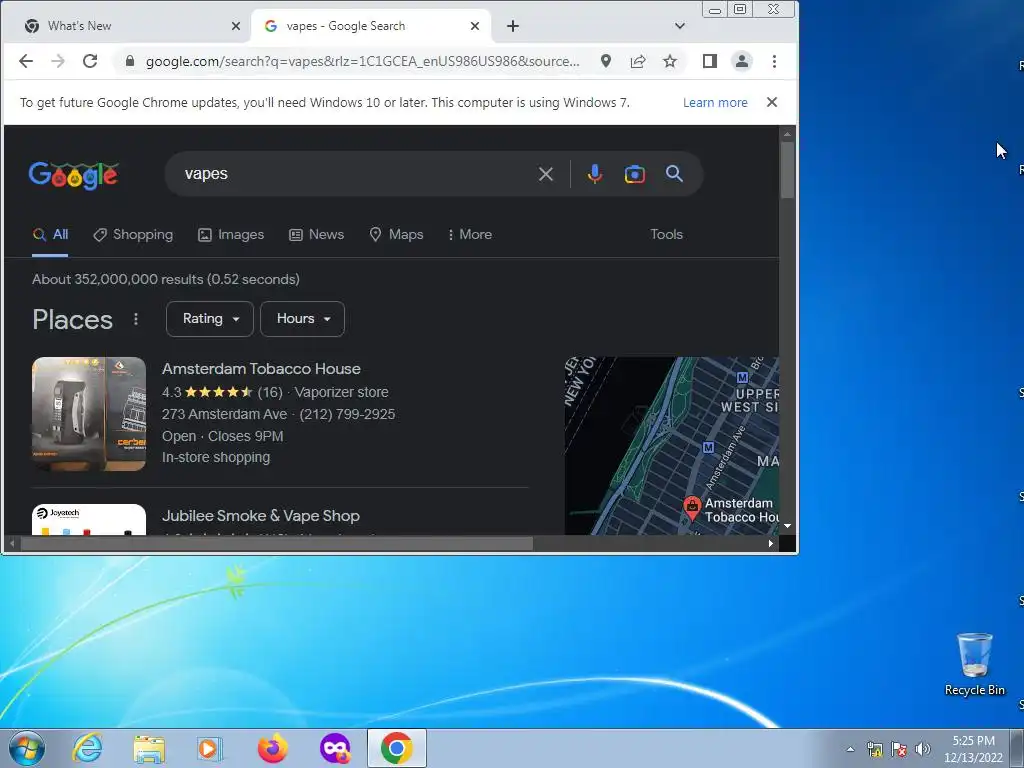Screen dimensions: 1024x768
Task: Open the Amsterdam Tobacco House listing title
Action: (261, 369)
